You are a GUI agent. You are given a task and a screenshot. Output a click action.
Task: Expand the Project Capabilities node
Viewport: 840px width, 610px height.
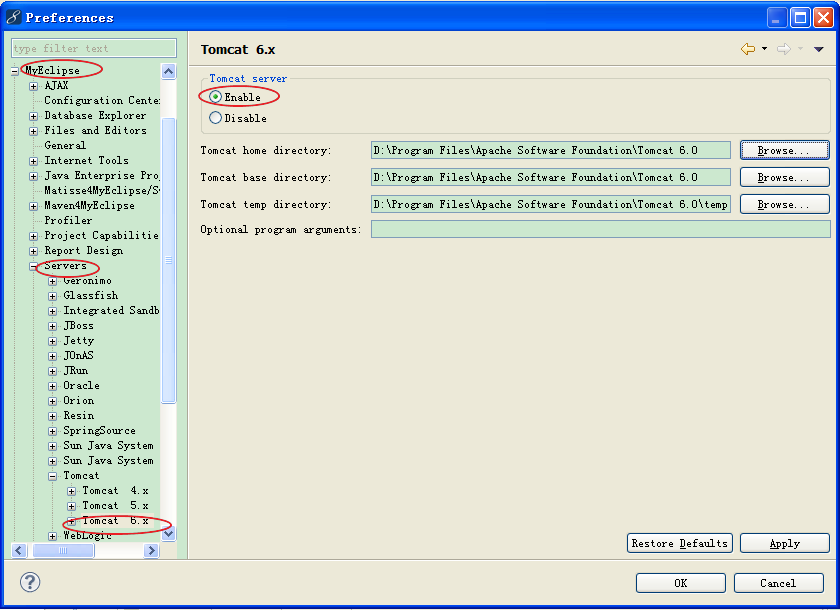click(34, 236)
